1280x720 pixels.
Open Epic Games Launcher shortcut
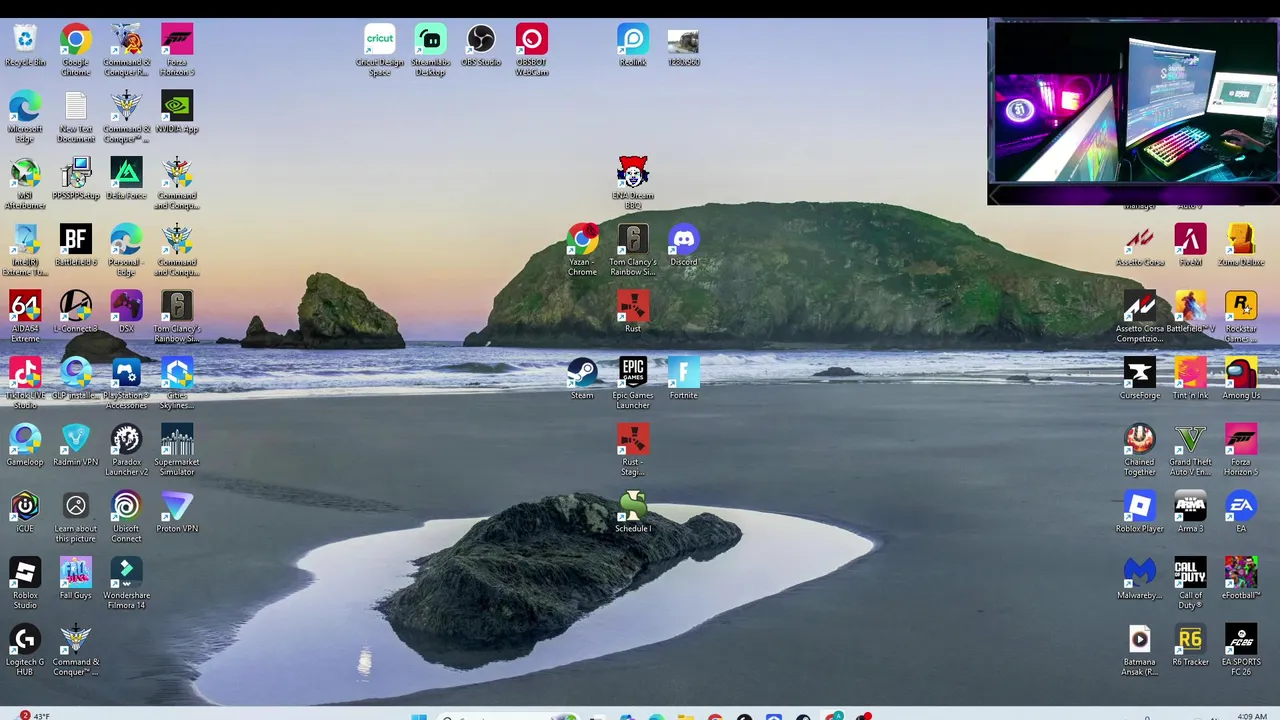pos(633,383)
